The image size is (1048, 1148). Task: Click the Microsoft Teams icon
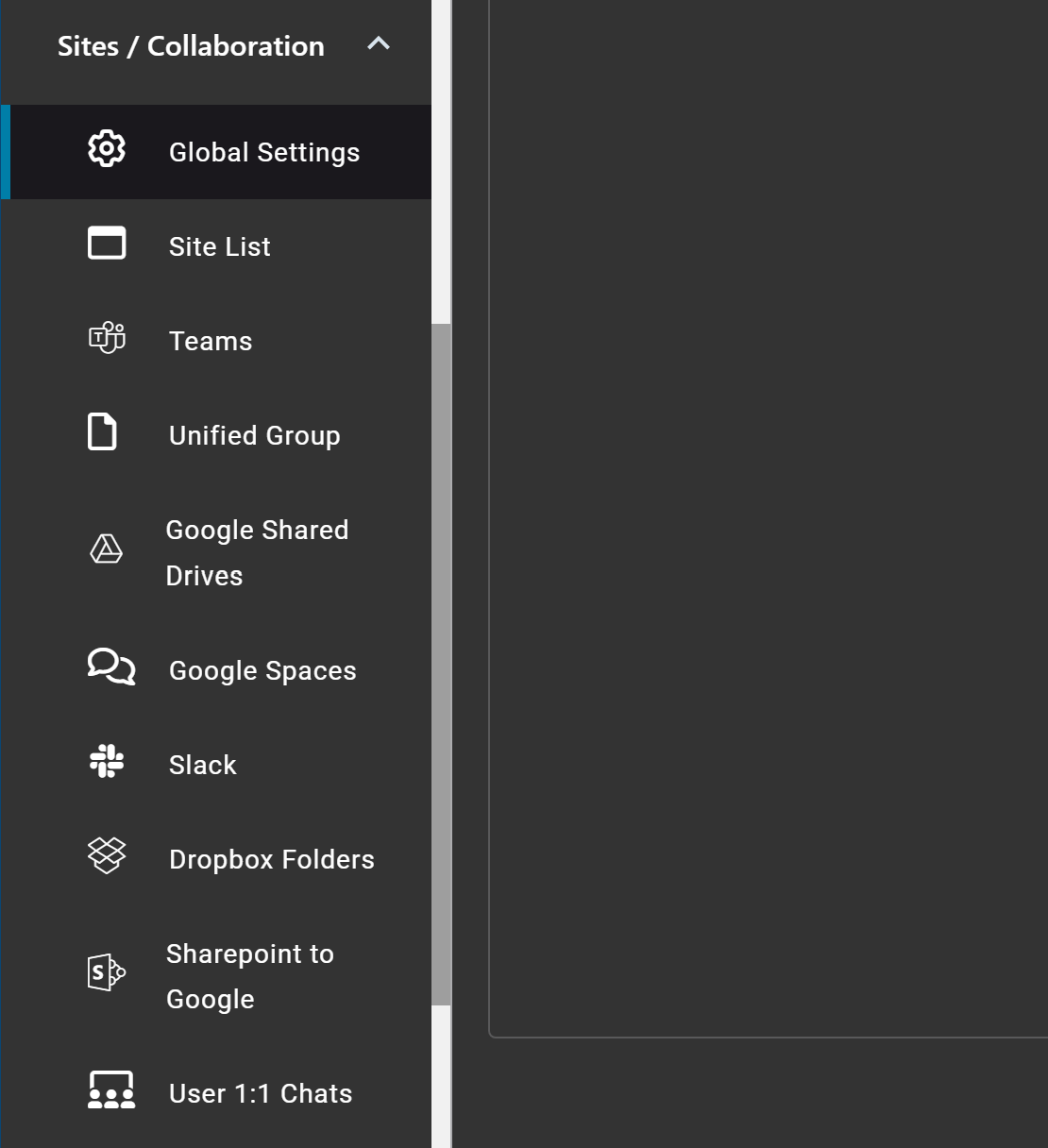click(x=107, y=337)
